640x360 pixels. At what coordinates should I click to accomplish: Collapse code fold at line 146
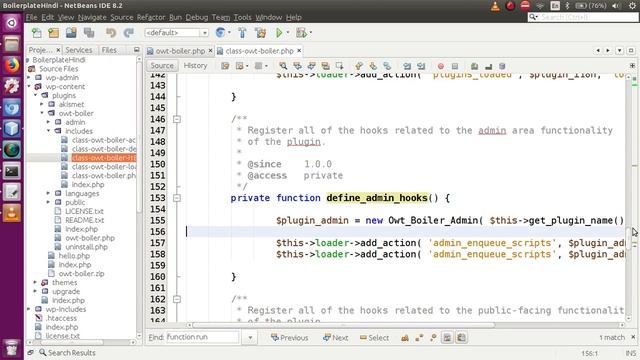(177, 119)
